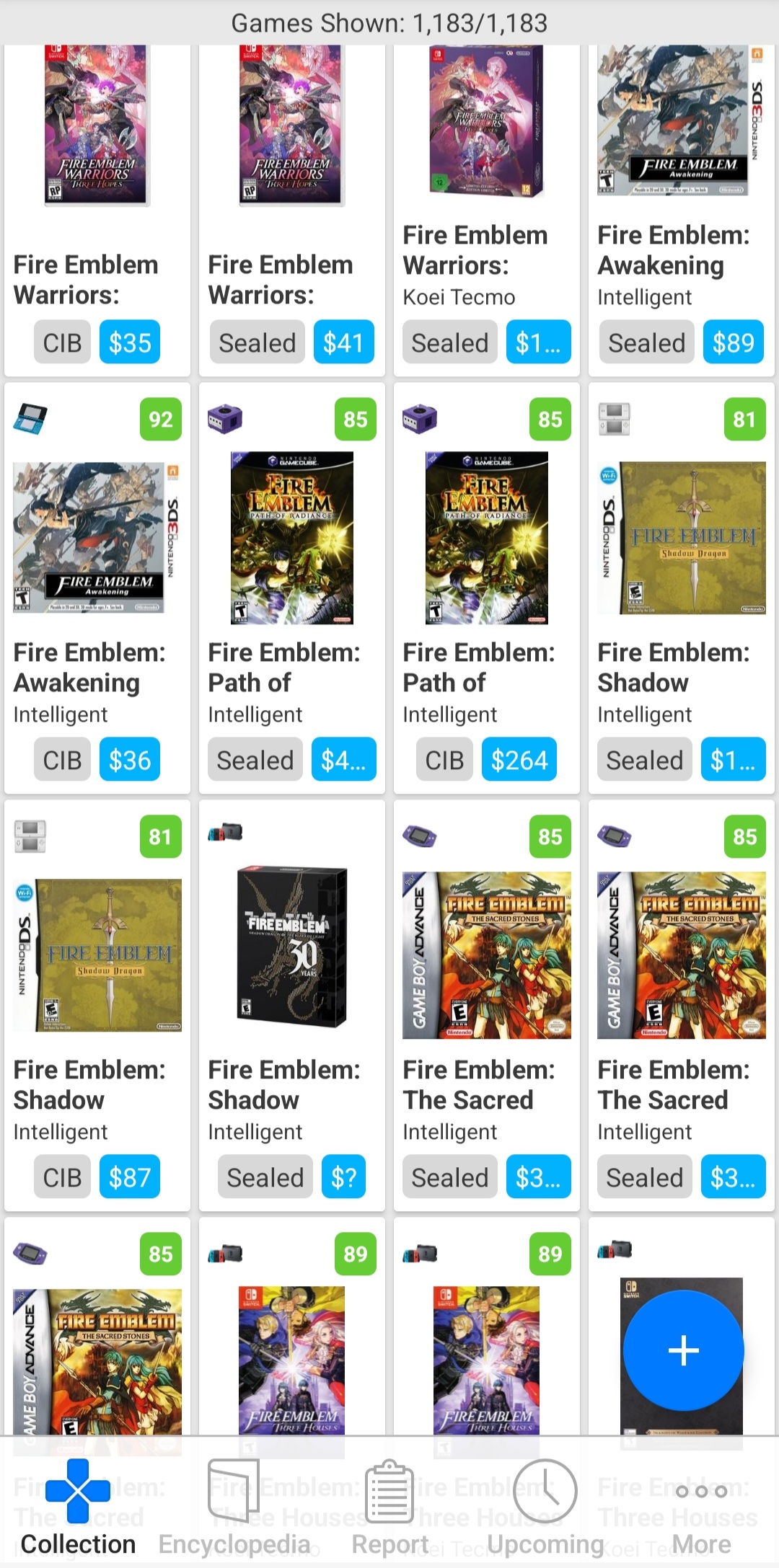Image resolution: width=779 pixels, height=1568 pixels.
Task: Open the Fire Emblem 30th Anniversary box cover
Action: click(292, 946)
